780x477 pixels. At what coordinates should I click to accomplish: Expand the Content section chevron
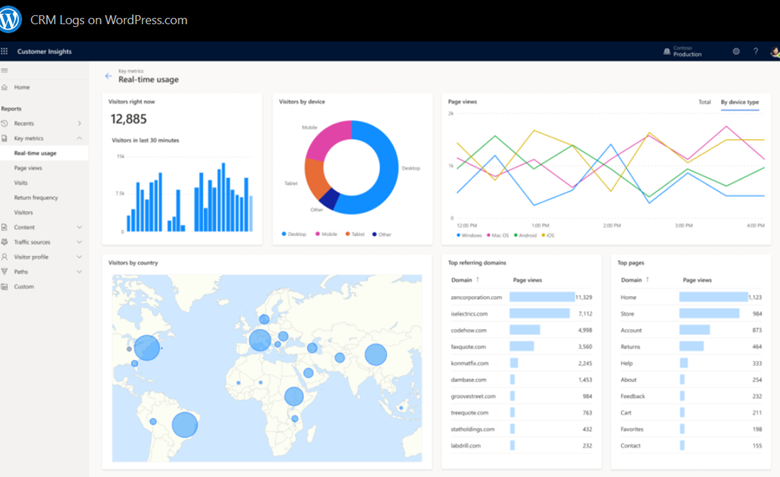tap(79, 227)
